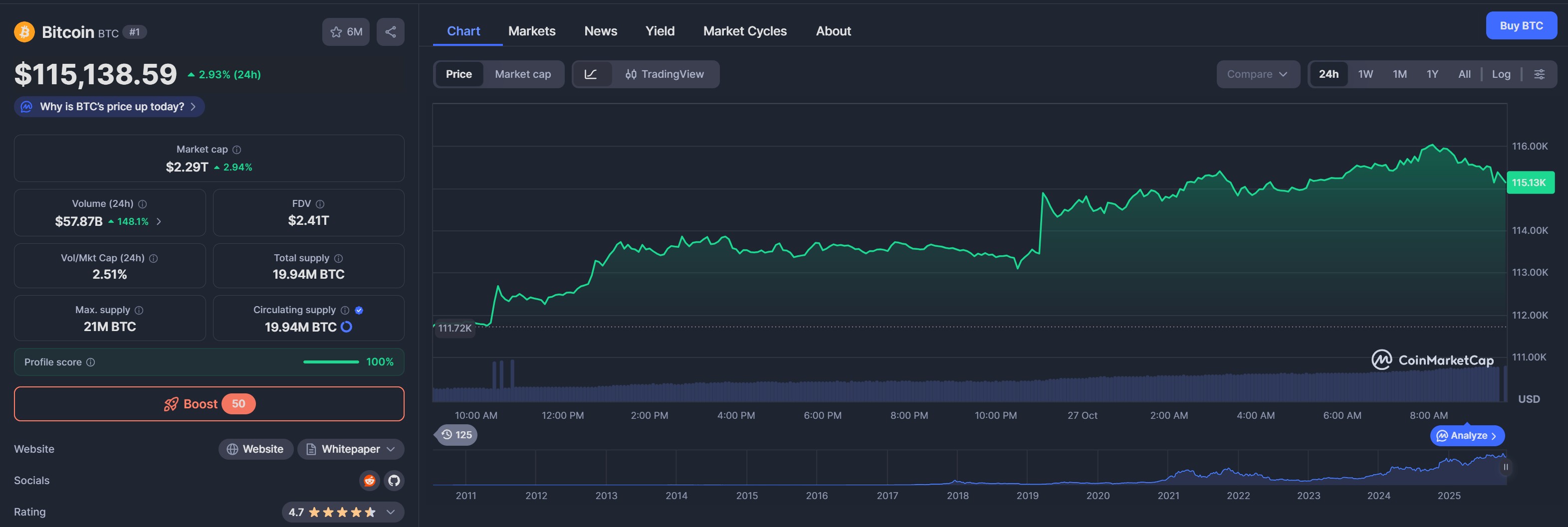Toggle the 24h time range

[1328, 74]
